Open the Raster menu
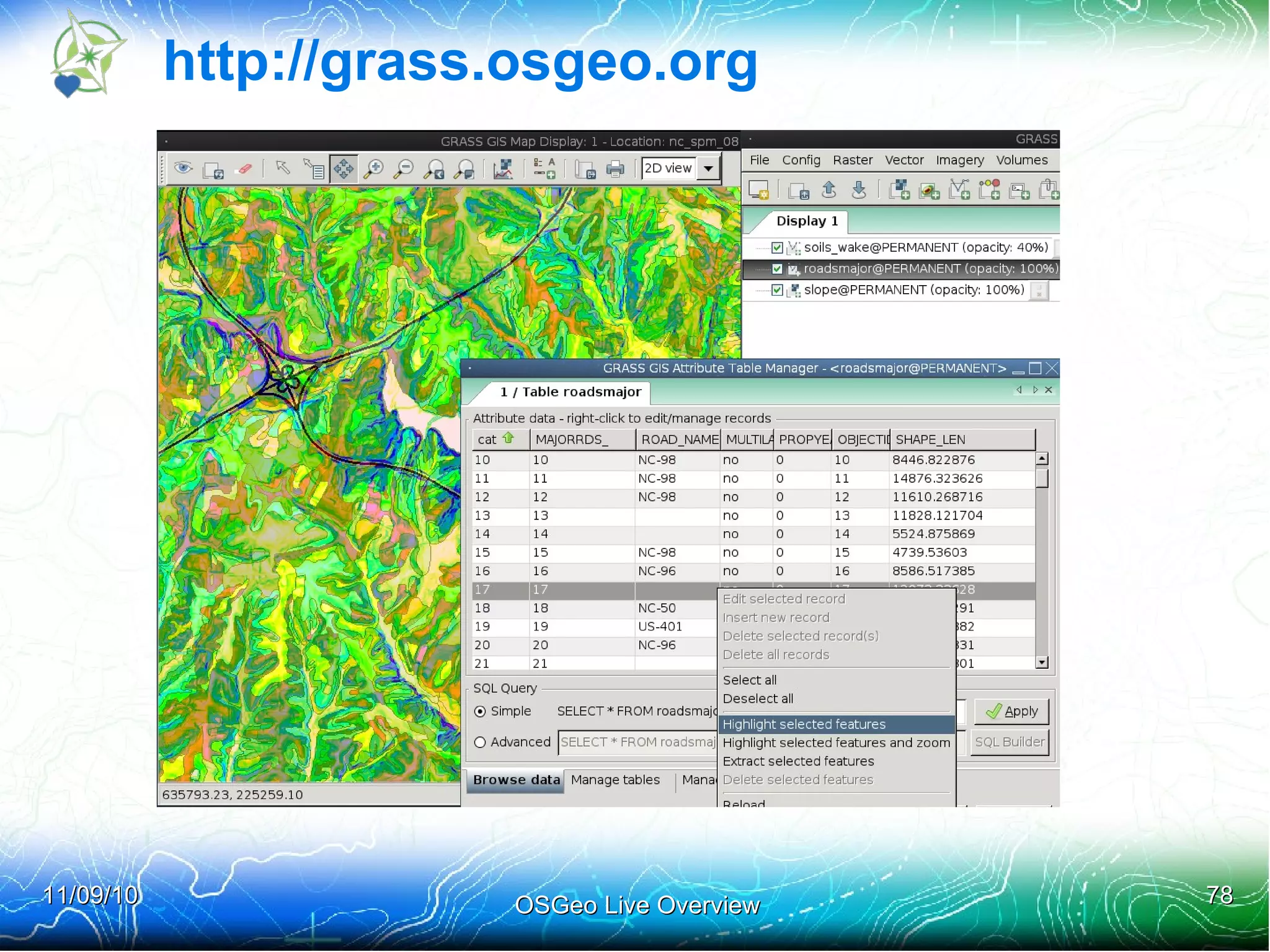1270x952 pixels. click(852, 161)
